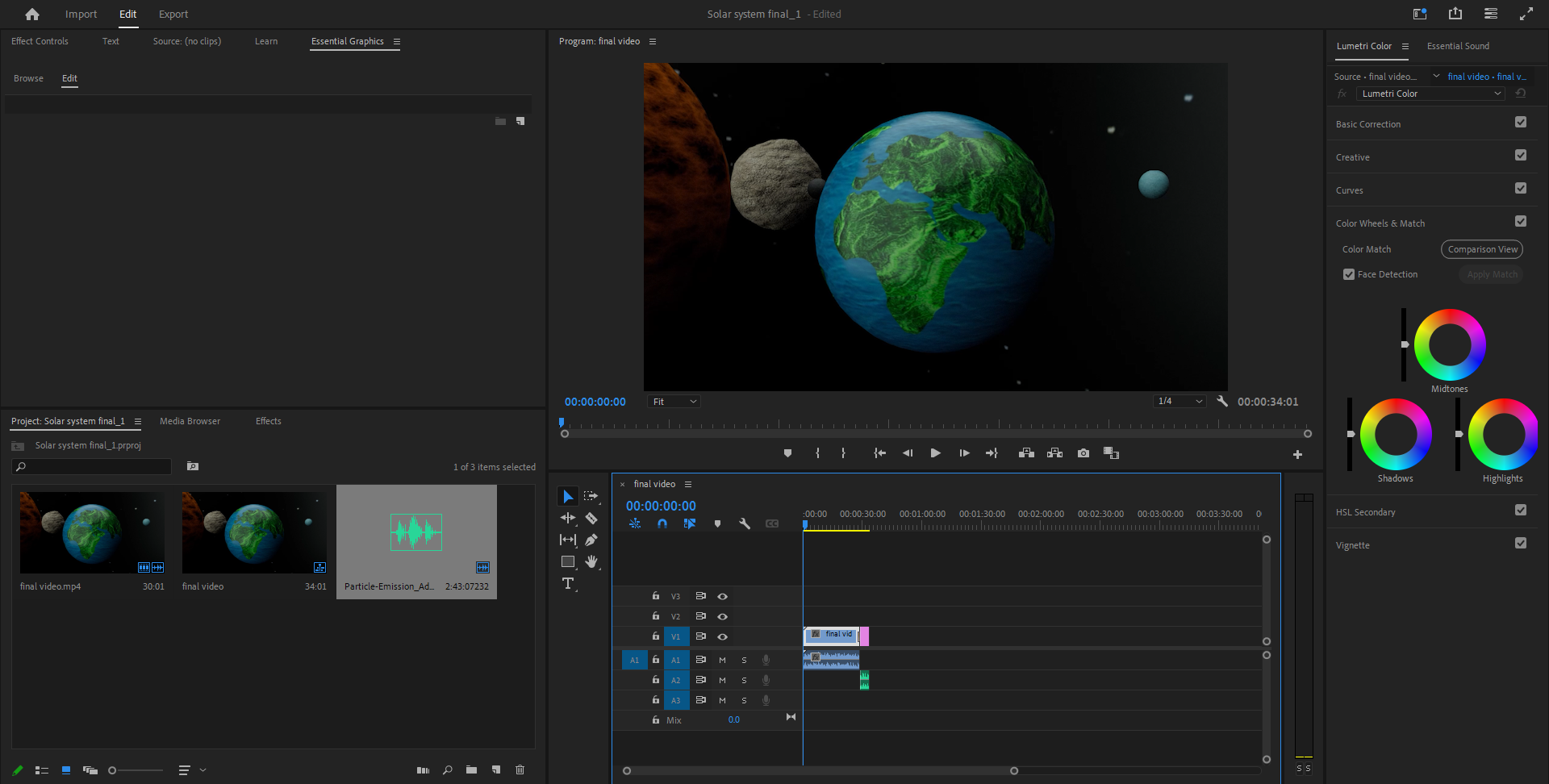Uncheck Face Detection checkbox
Screen dimensions: 1549x784
(1349, 274)
